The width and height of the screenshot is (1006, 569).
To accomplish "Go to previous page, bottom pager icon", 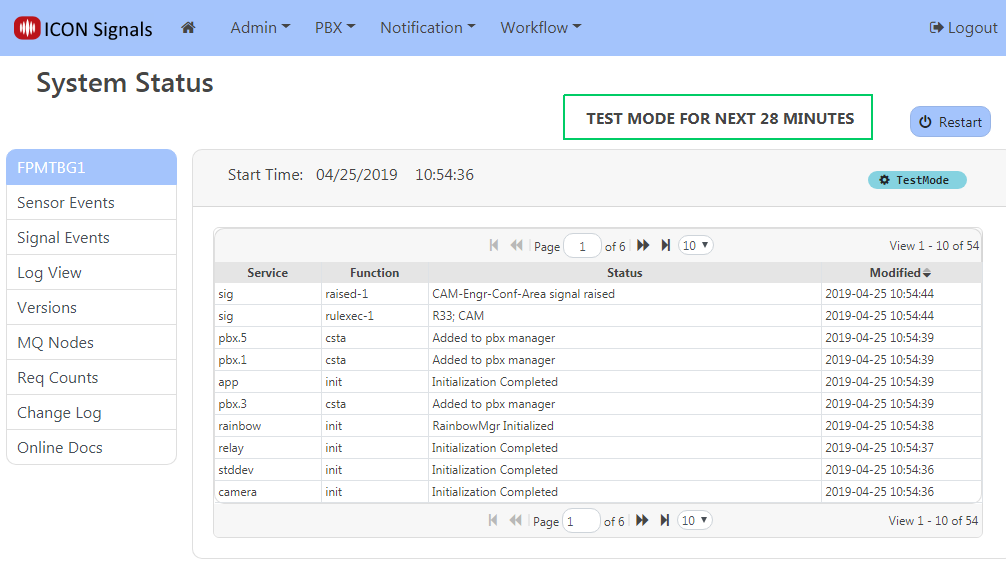I will [515, 520].
